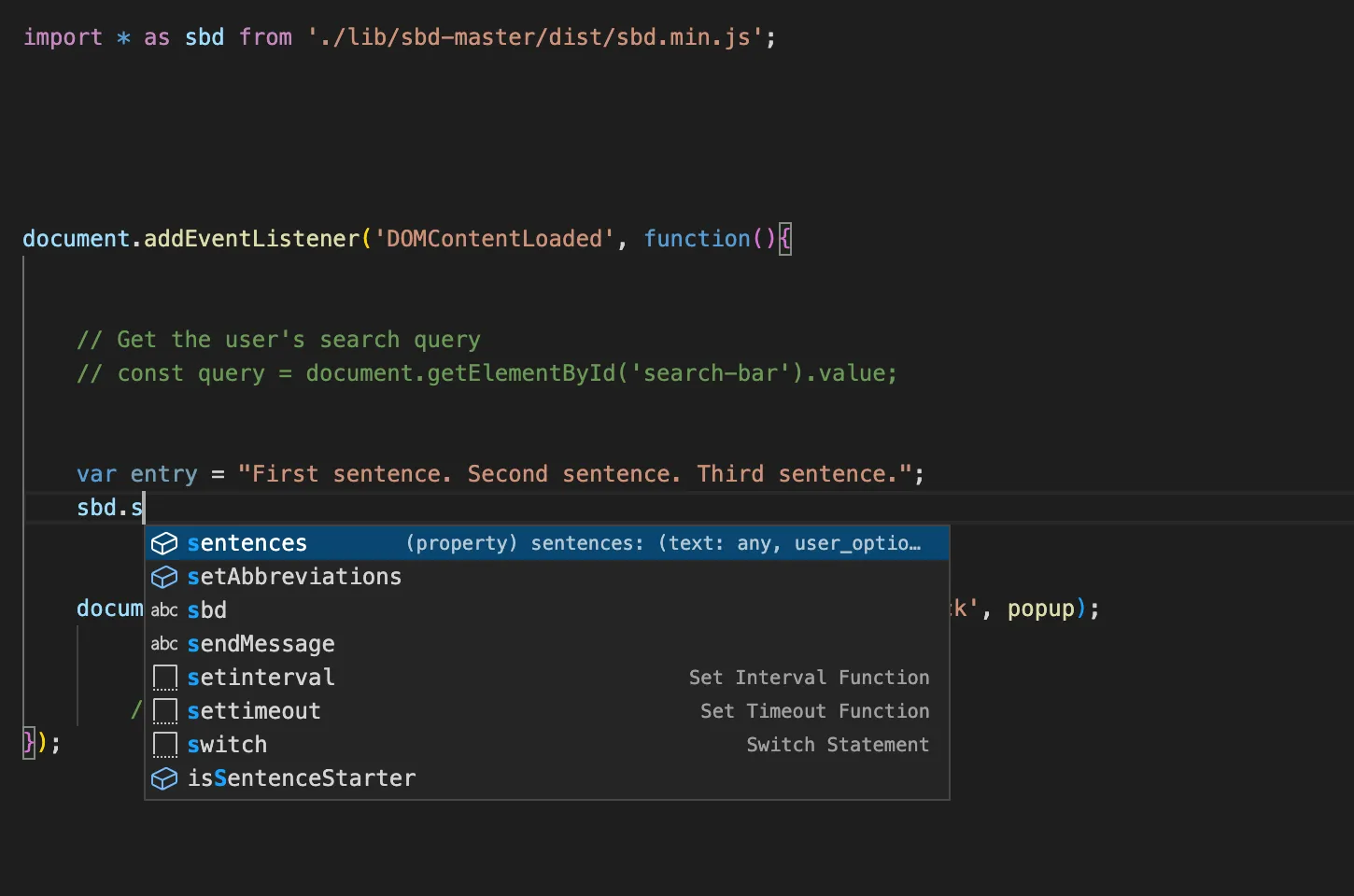
Task: Select the setAbbreviations autocomplete suggestion
Action: click(294, 577)
